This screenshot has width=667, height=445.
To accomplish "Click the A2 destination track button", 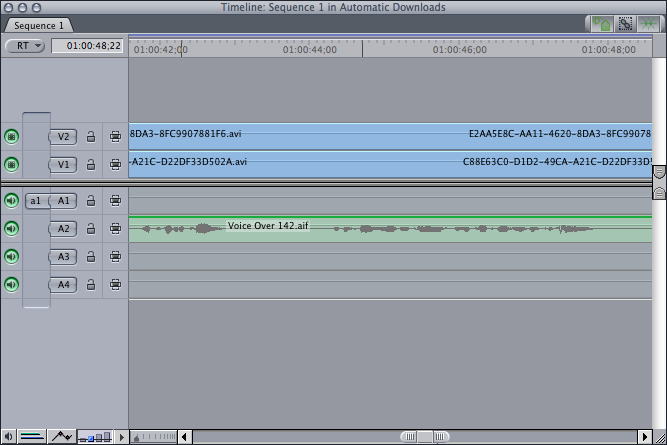I will point(63,229).
